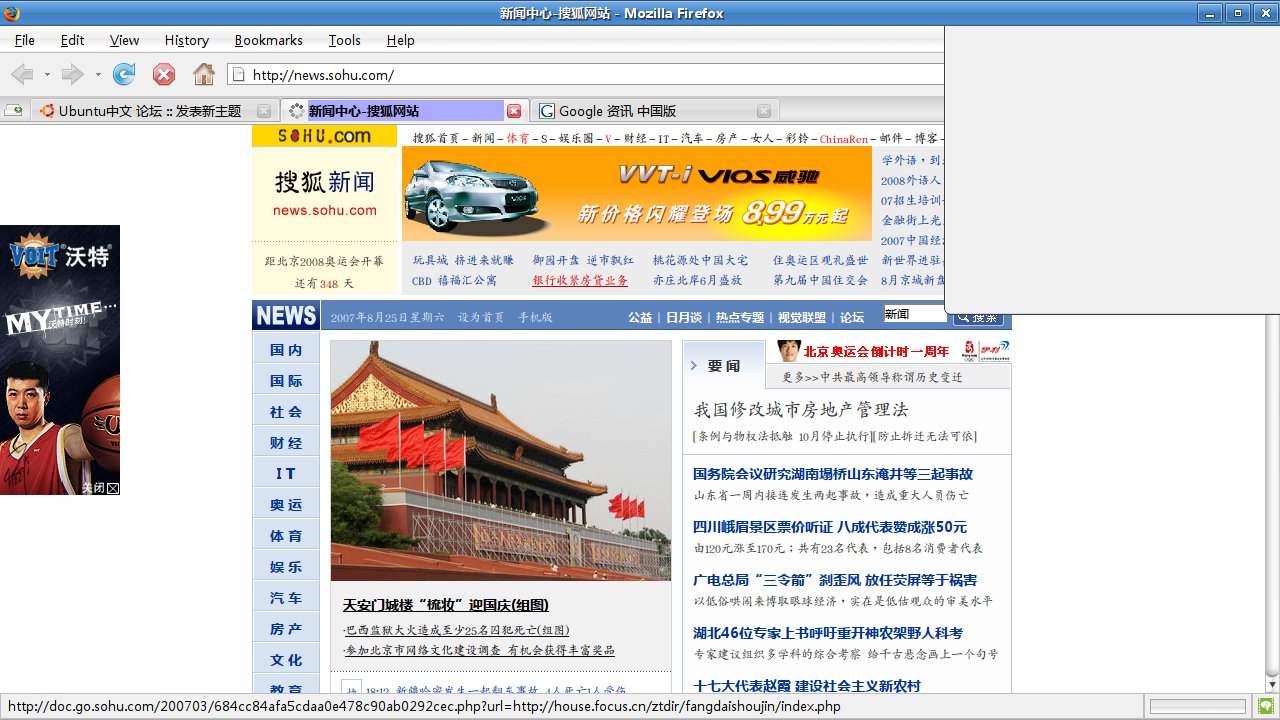Image resolution: width=1280 pixels, height=720 pixels.
Task: Close the 新闻中心-搜狐网站 tab
Action: coord(514,111)
